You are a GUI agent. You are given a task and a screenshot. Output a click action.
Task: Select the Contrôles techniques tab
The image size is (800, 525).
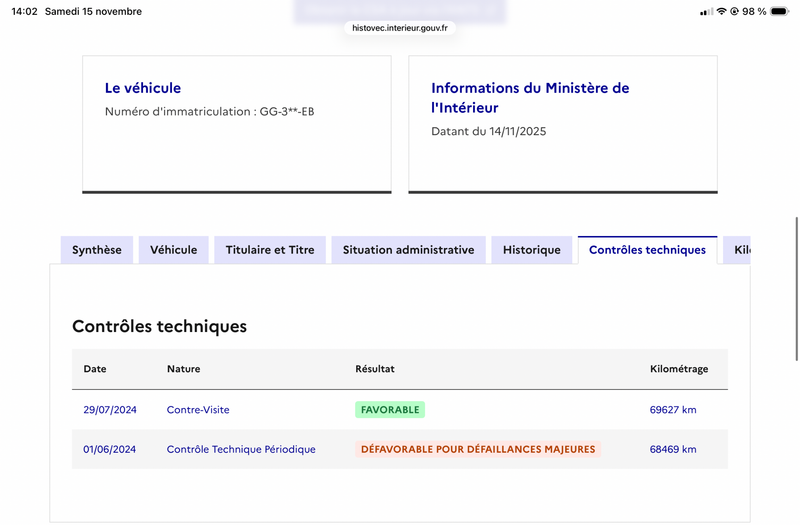point(647,250)
